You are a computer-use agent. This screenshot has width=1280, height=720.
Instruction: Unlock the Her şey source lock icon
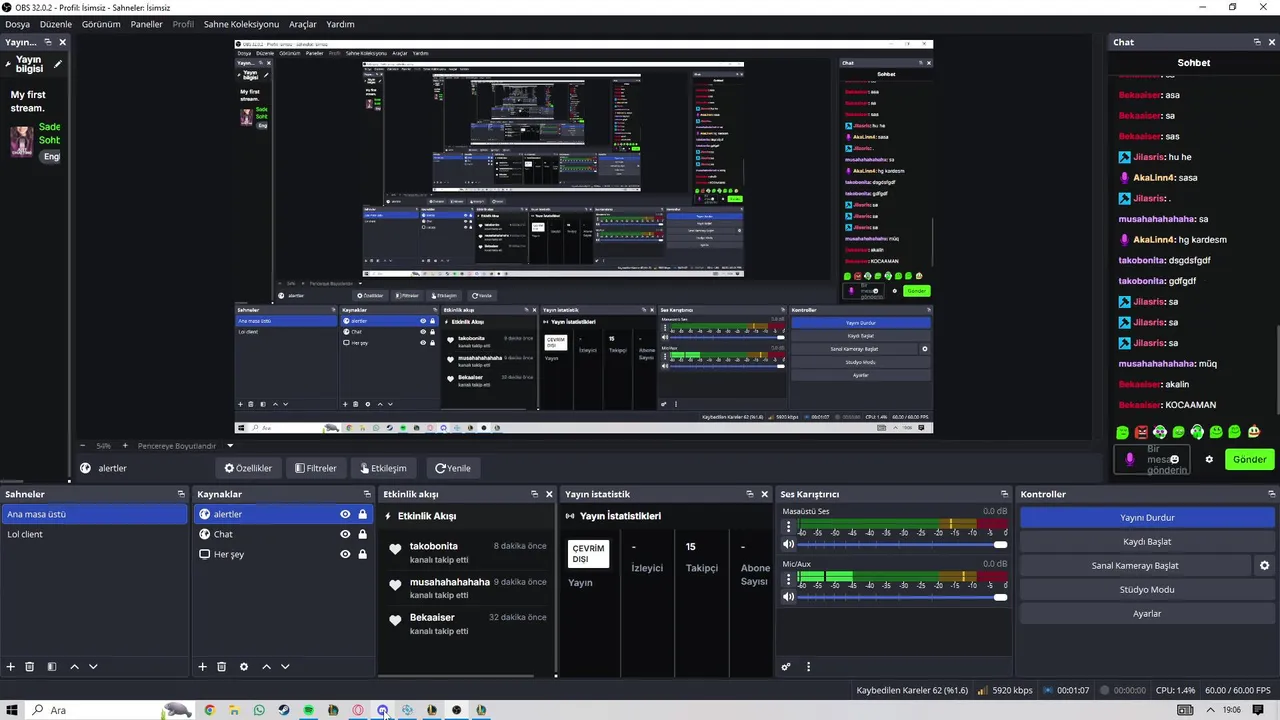point(362,554)
